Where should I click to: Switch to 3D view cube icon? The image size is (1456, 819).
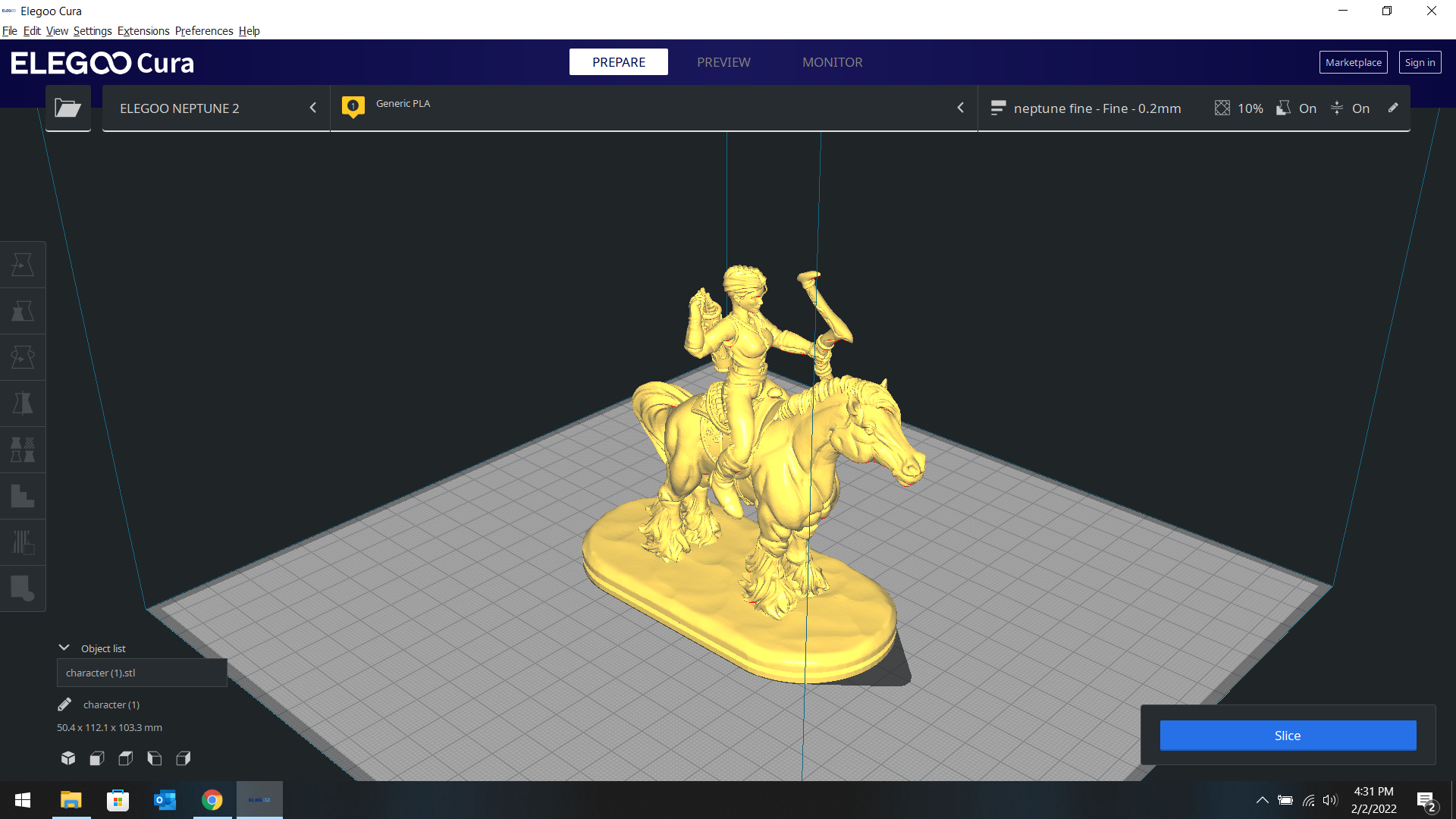click(68, 758)
